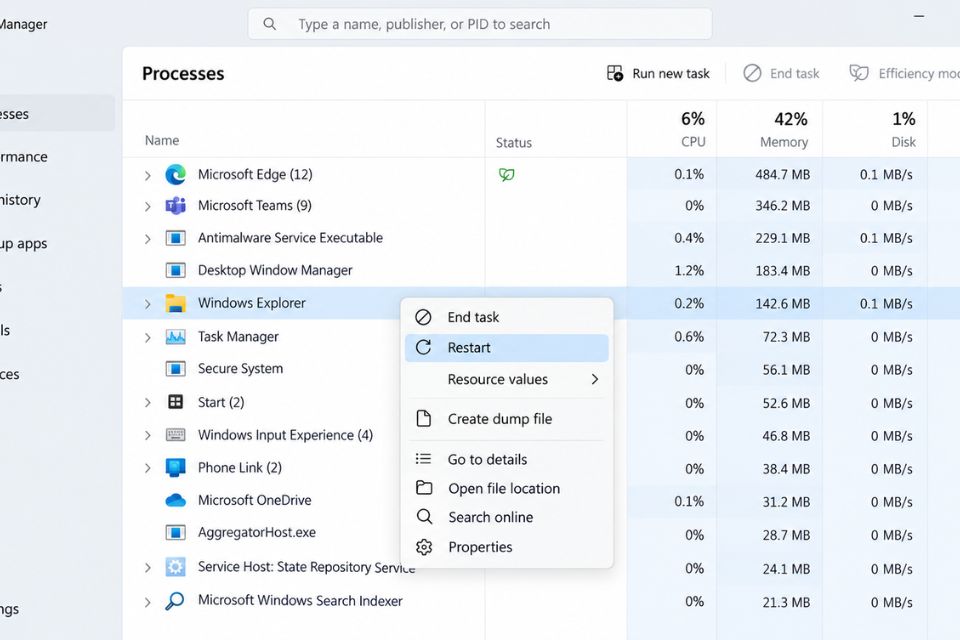
Task: Click the Desktop Window Manager icon
Action: click(x=176, y=270)
